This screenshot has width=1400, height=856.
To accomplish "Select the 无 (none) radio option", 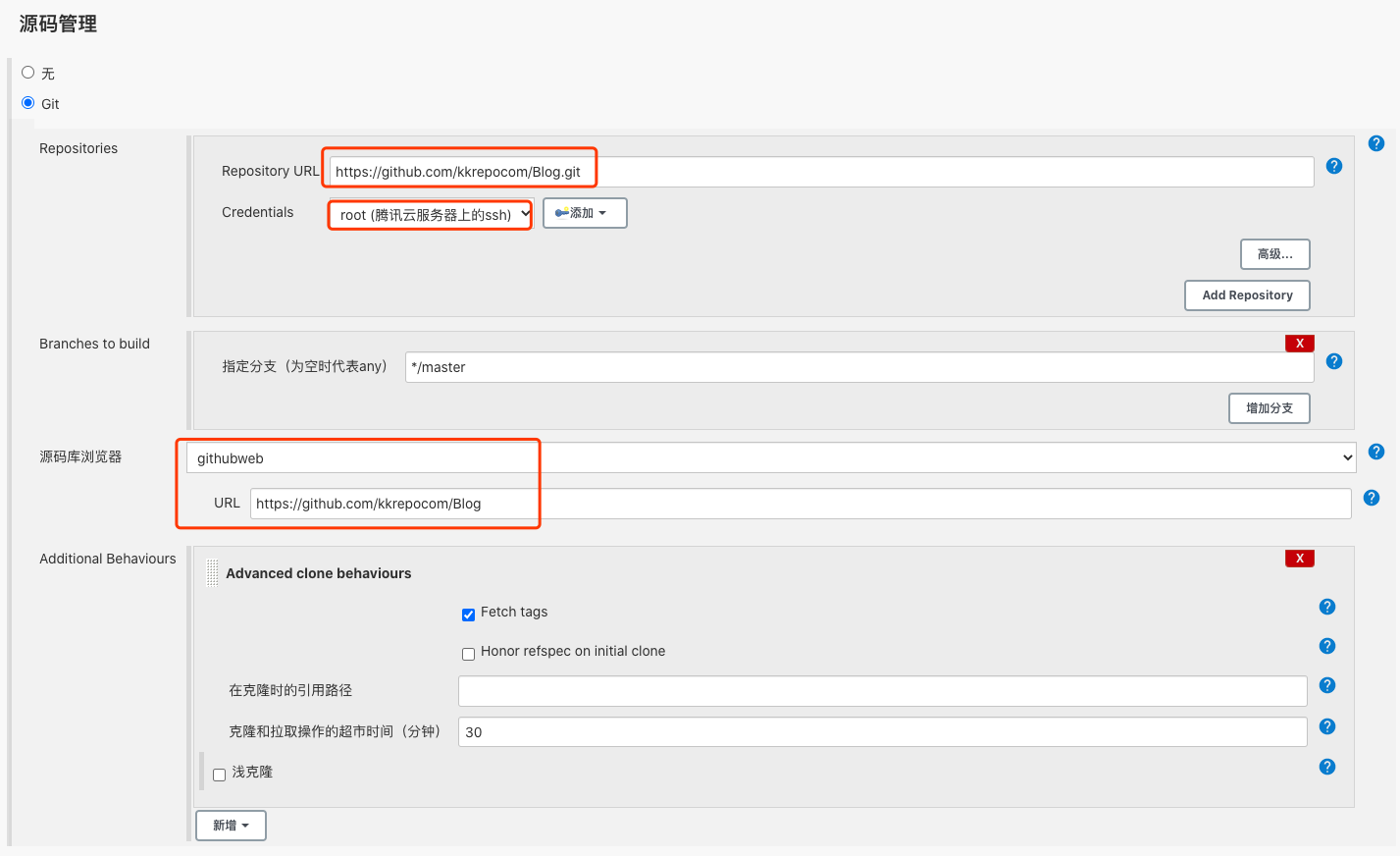I will click(x=27, y=73).
